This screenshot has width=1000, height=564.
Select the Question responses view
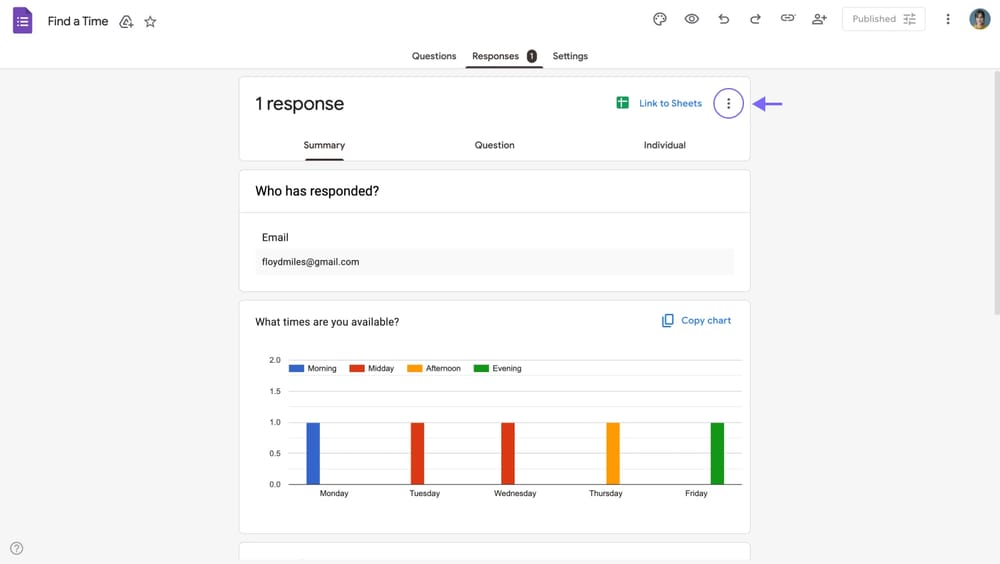click(494, 145)
